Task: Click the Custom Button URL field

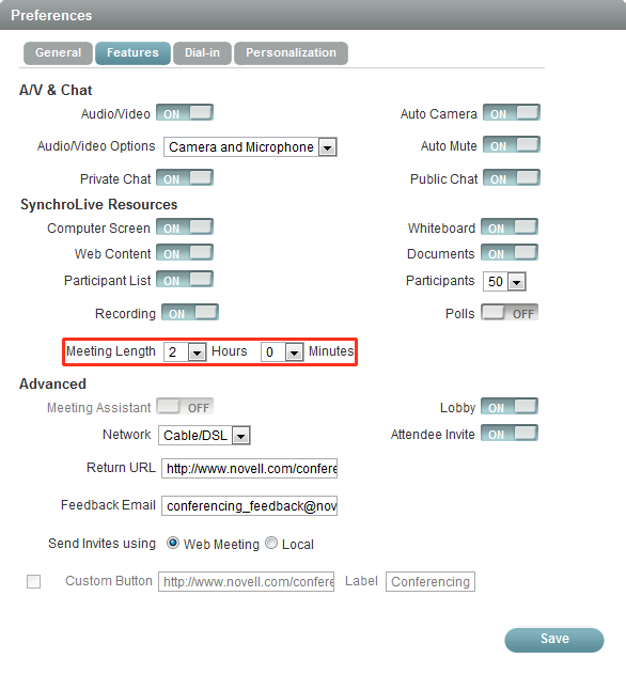Action: (246, 582)
